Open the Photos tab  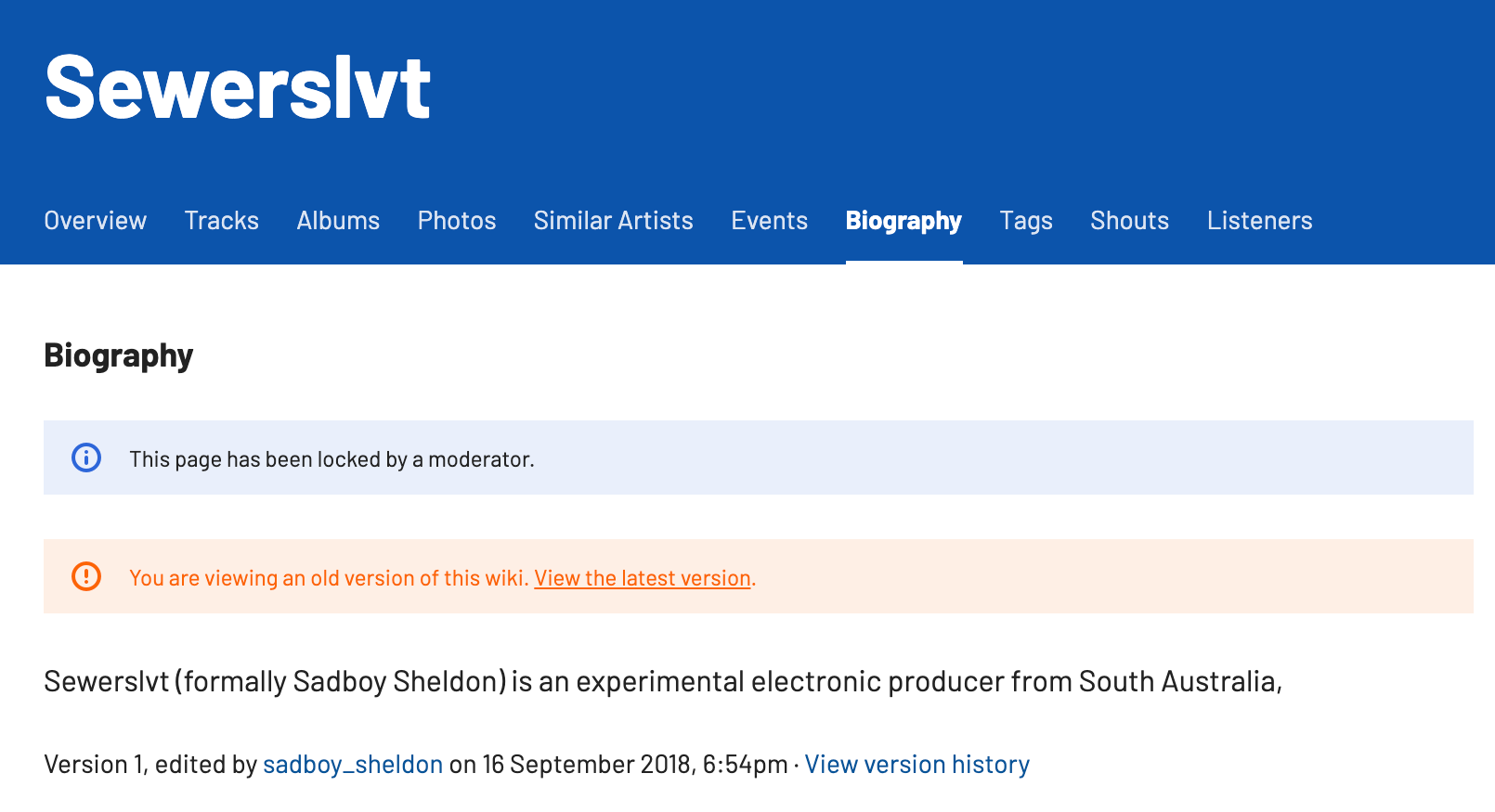coord(457,221)
